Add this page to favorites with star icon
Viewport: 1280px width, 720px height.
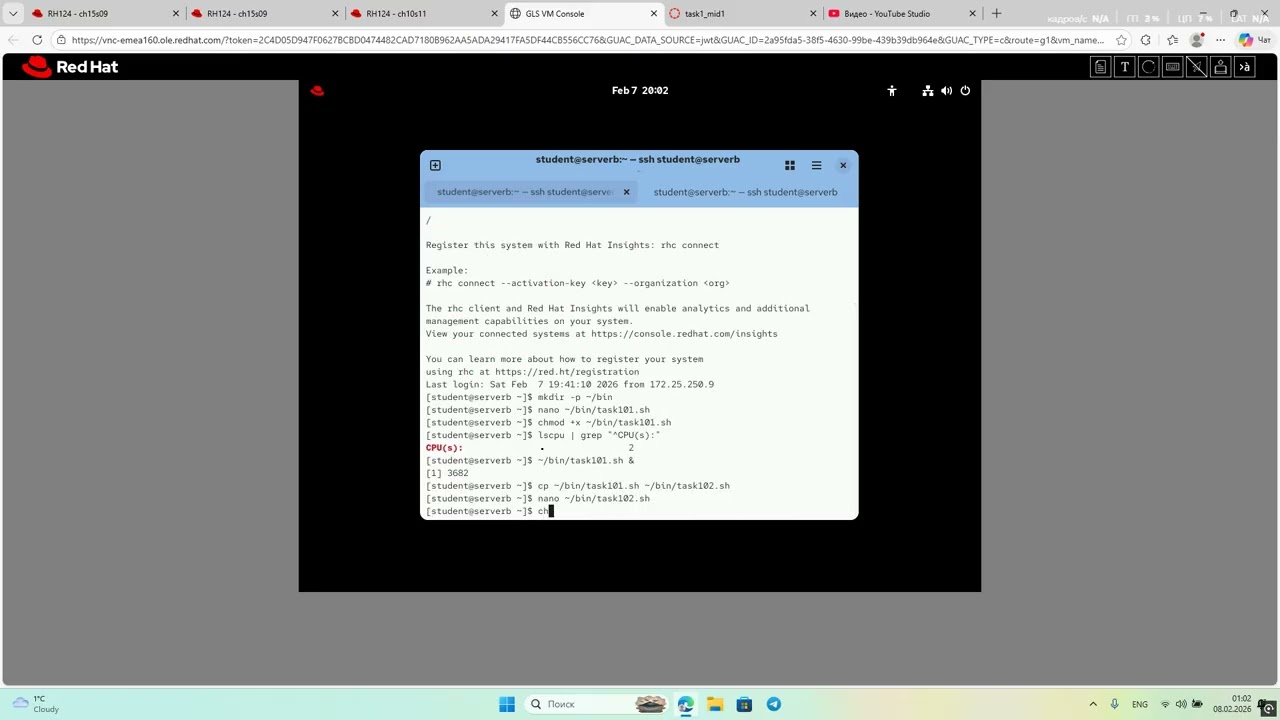tap(1121, 40)
